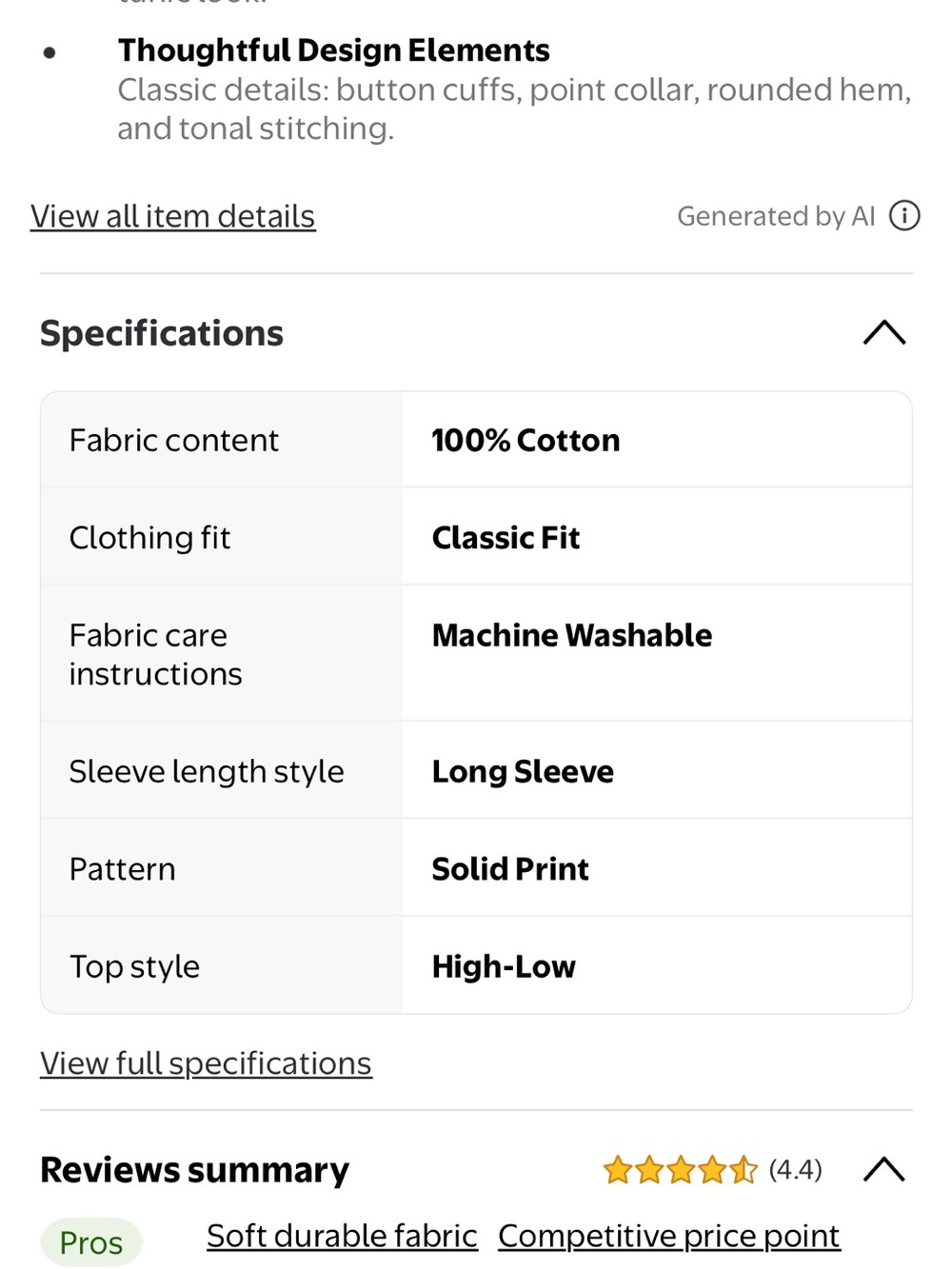Open View all item details link

click(172, 217)
